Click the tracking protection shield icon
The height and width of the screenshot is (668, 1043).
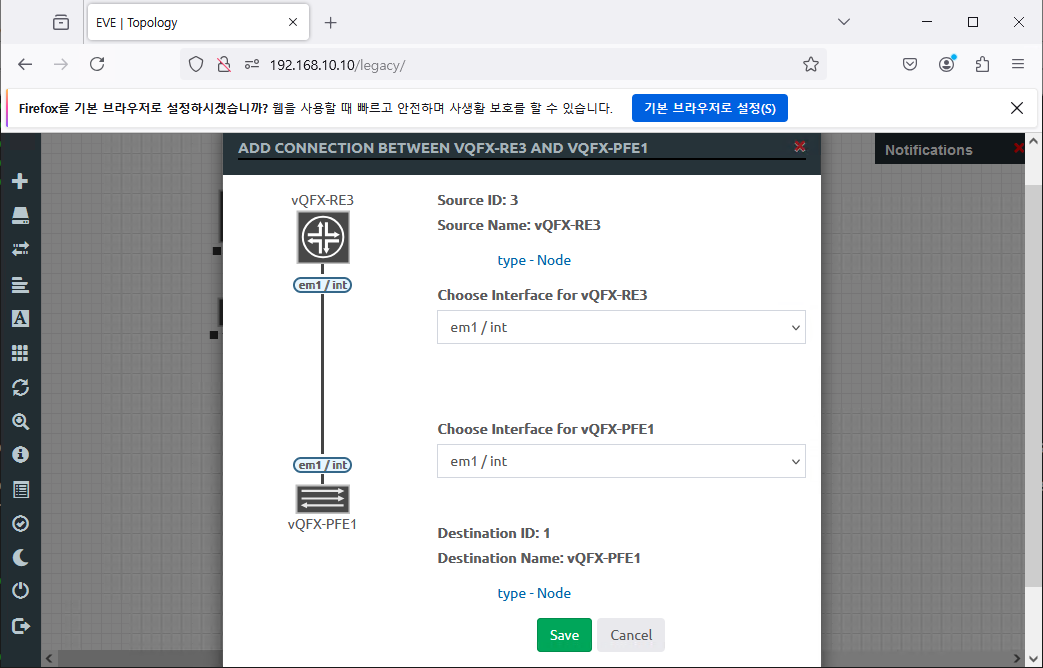click(196, 65)
